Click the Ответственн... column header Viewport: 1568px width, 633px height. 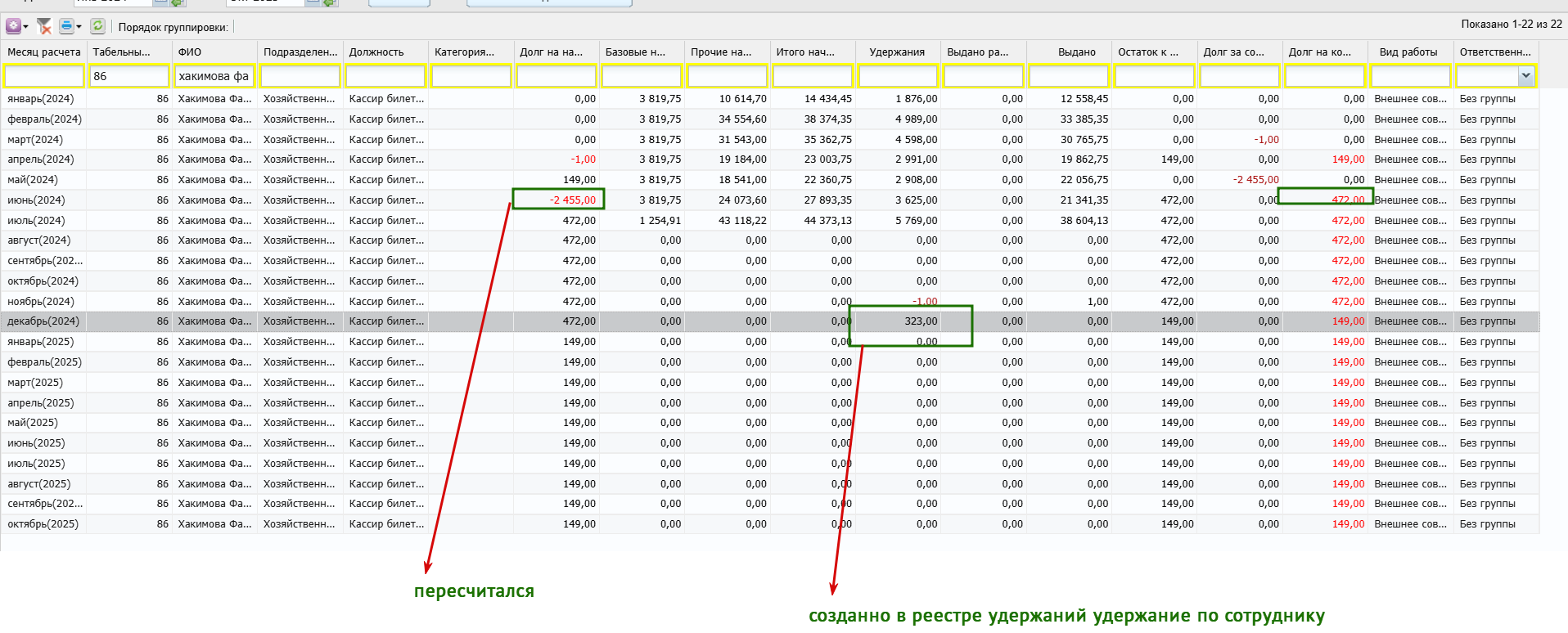coord(1495,52)
